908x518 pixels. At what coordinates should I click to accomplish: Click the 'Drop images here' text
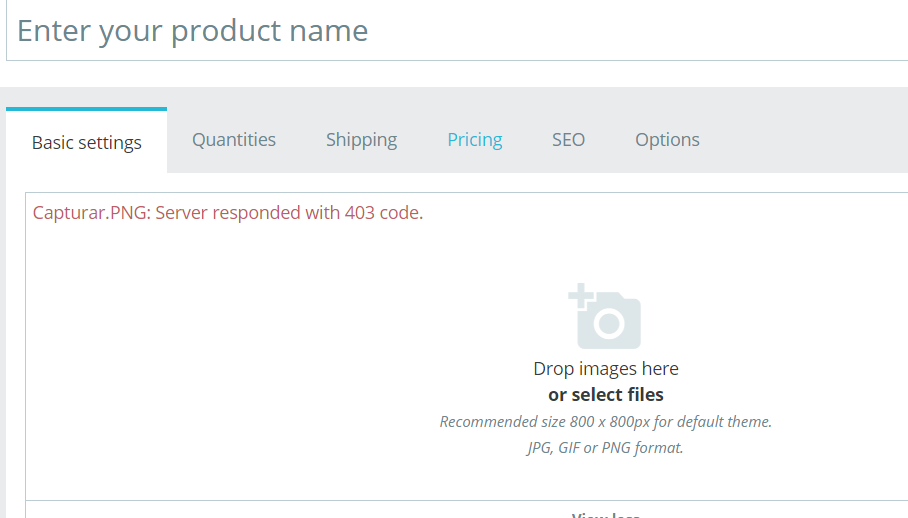[606, 369]
